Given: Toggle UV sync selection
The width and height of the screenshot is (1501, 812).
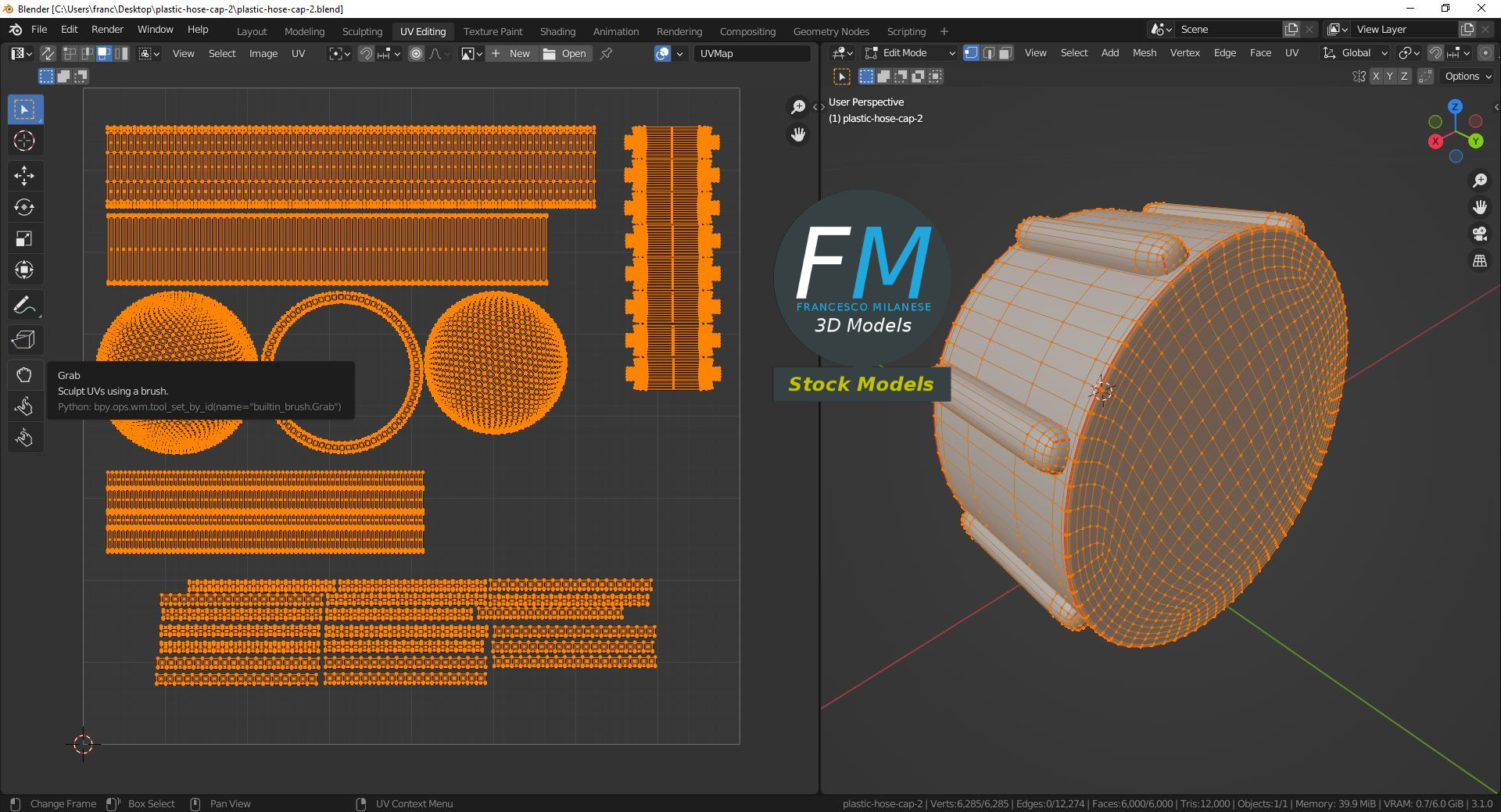Looking at the screenshot, I should click(48, 53).
